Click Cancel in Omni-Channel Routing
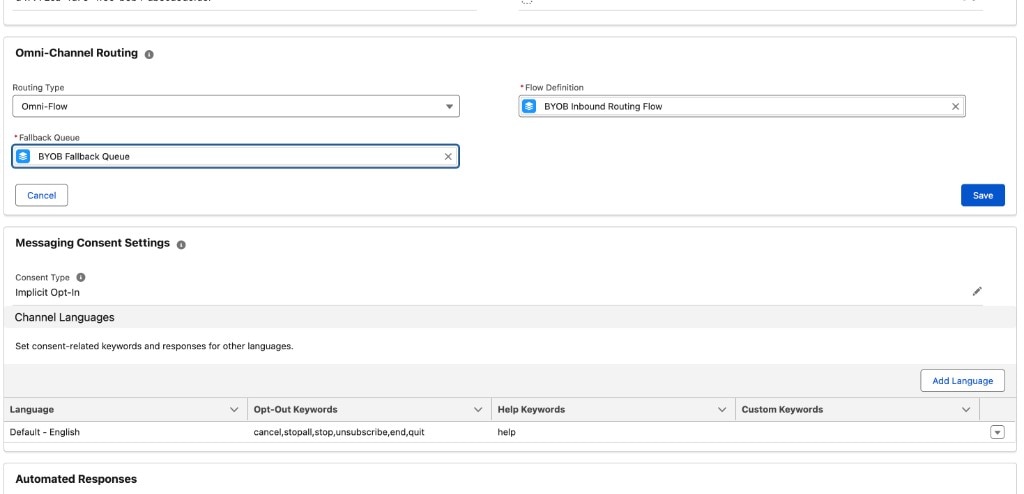Image resolution: width=1024 pixels, height=494 pixels. [42, 195]
